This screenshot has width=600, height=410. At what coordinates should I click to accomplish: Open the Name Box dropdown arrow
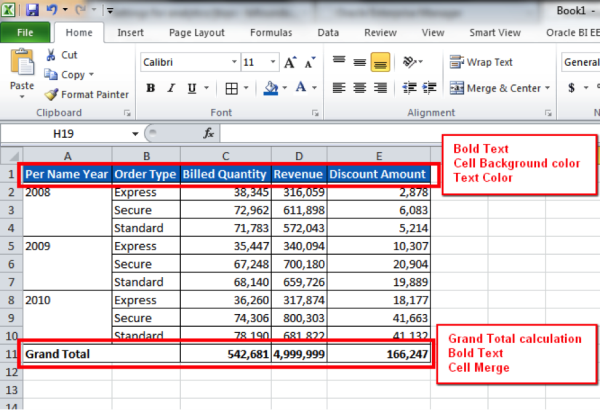click(x=135, y=133)
